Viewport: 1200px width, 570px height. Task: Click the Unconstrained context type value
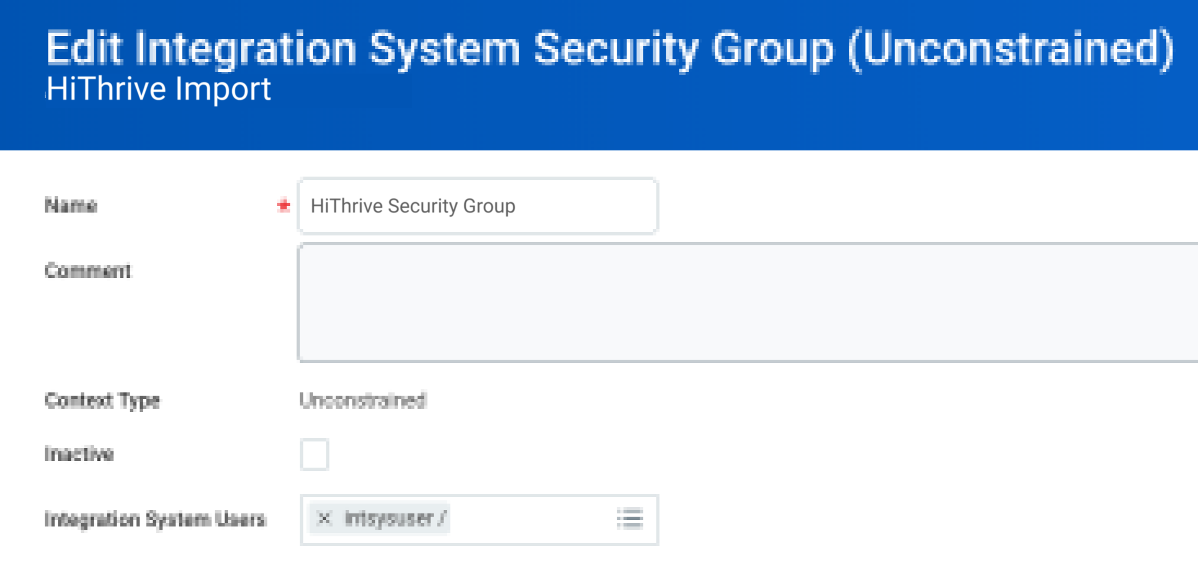pyautogui.click(x=363, y=401)
